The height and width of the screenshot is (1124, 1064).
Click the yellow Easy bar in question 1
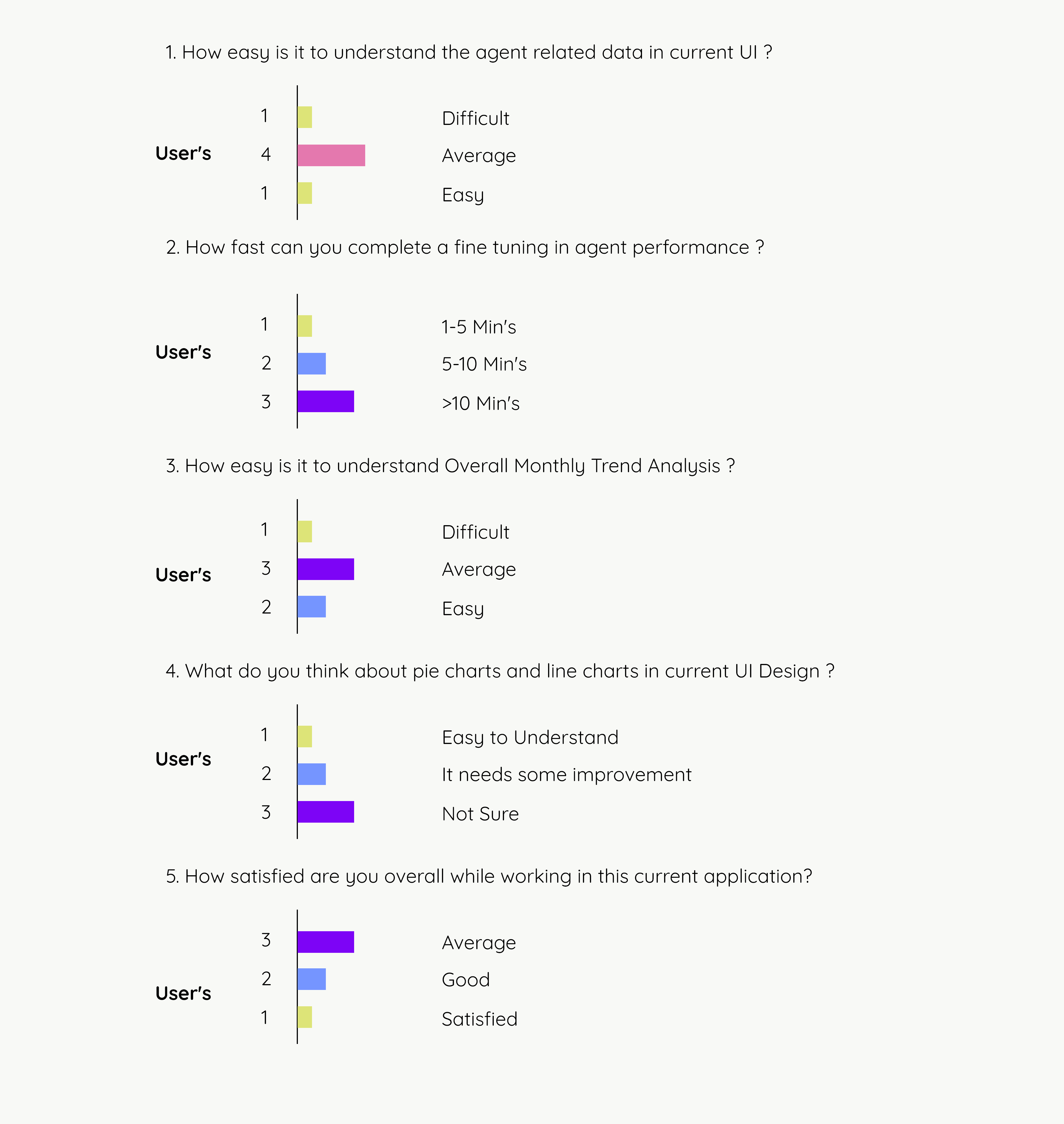coord(305,193)
